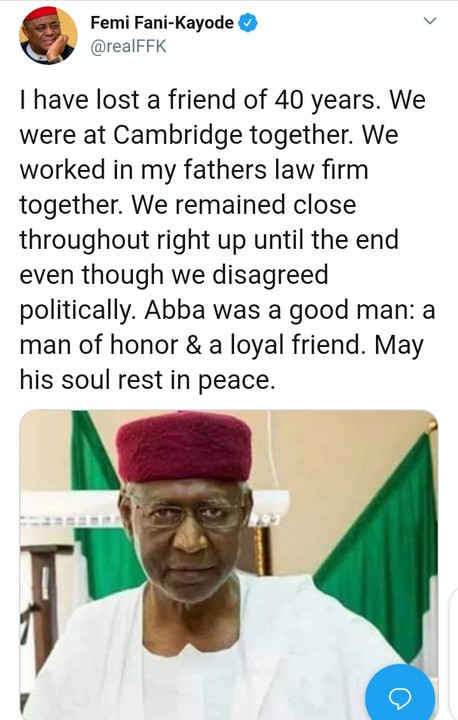
Task: Click the word "Cambridge" in the tweet
Action: point(177,135)
